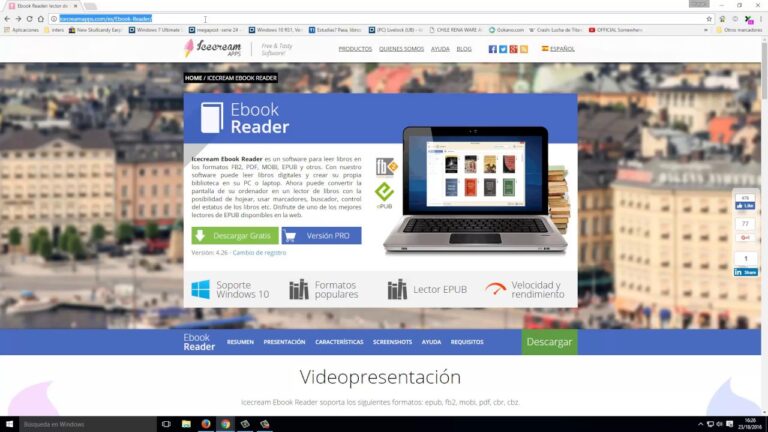Open Task View on the taskbar
Image resolution: width=768 pixels, height=432 pixels.
pyautogui.click(x=166, y=424)
